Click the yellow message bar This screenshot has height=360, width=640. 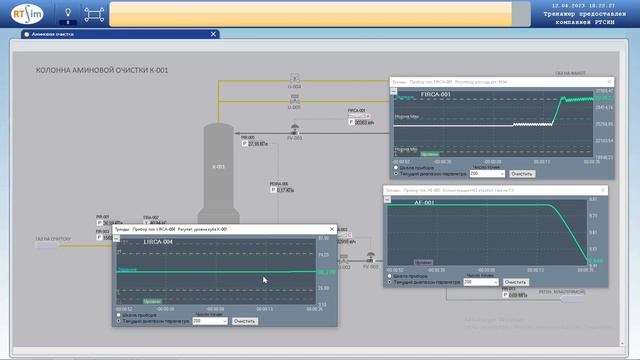(311, 14)
